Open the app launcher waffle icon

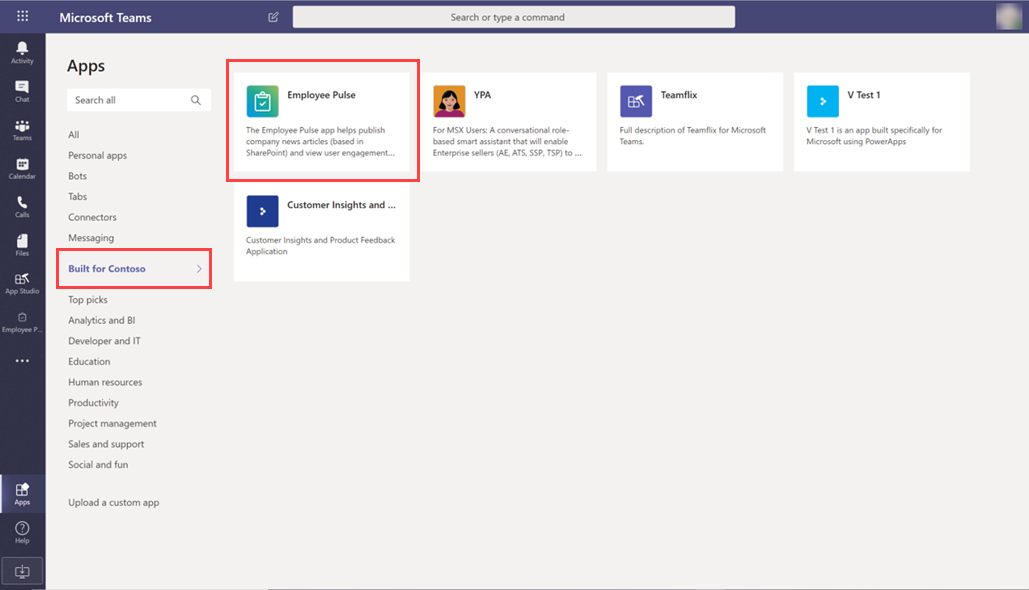click(22, 16)
